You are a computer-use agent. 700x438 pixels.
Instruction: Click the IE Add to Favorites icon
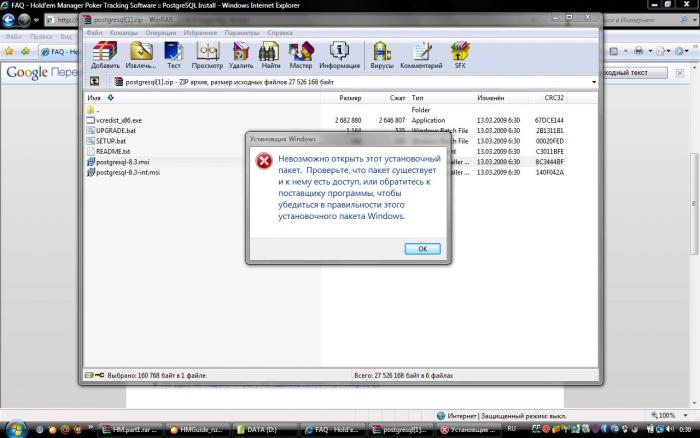25,51
